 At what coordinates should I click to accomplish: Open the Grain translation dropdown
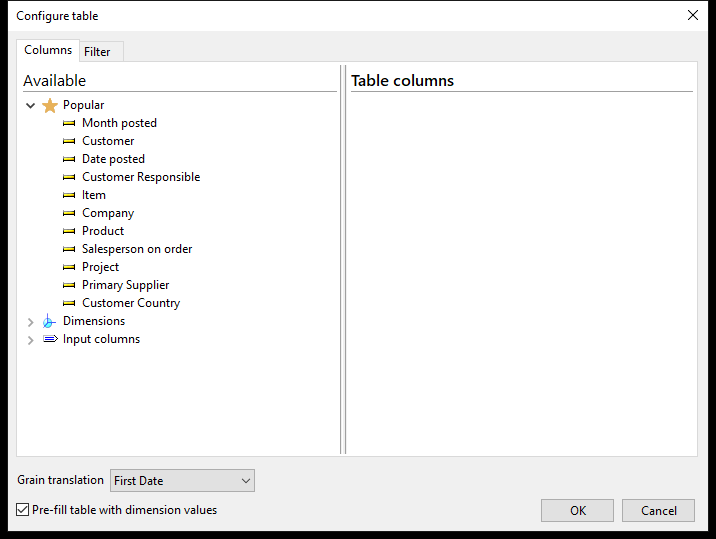tap(182, 481)
